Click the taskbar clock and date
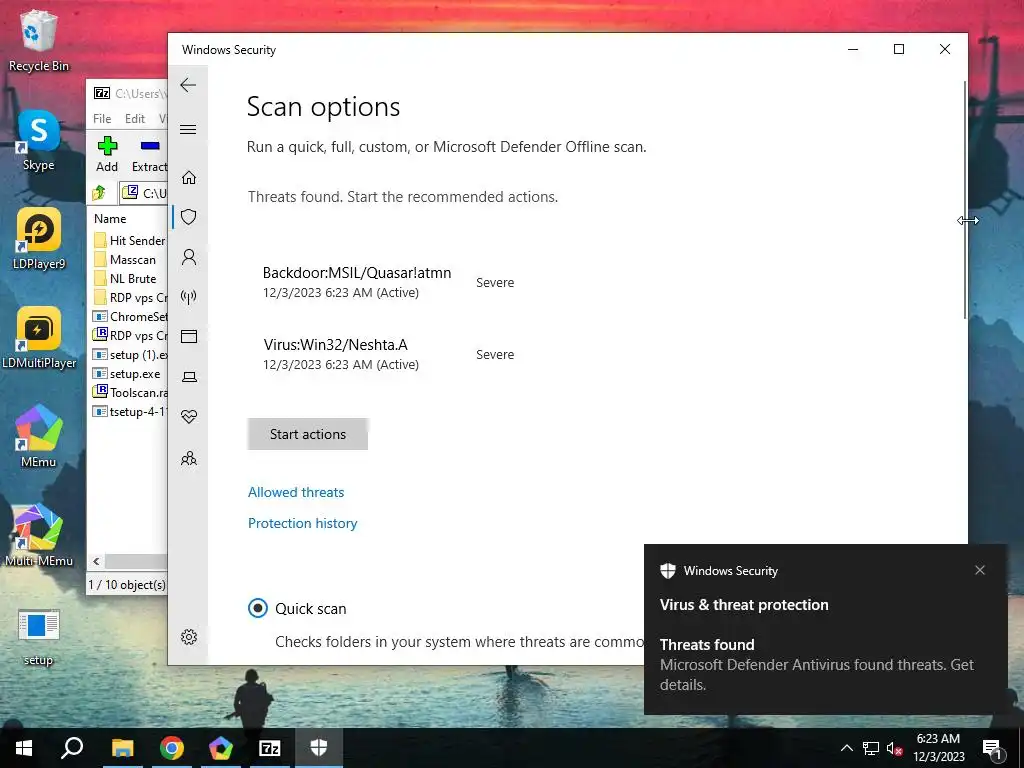This screenshot has width=1024, height=768. click(938, 748)
